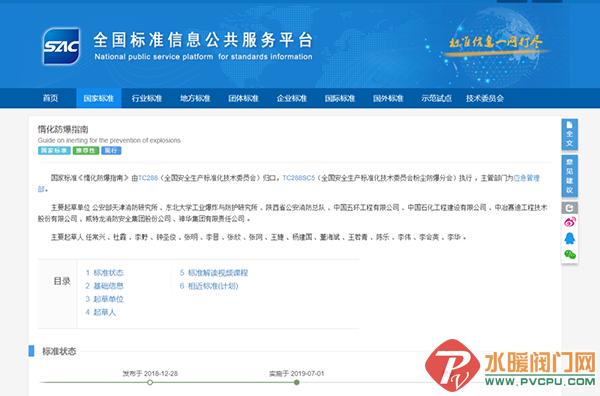Jump to the 标准状态 table of contents entry
Screen dimensions: 600x396
click(104, 273)
